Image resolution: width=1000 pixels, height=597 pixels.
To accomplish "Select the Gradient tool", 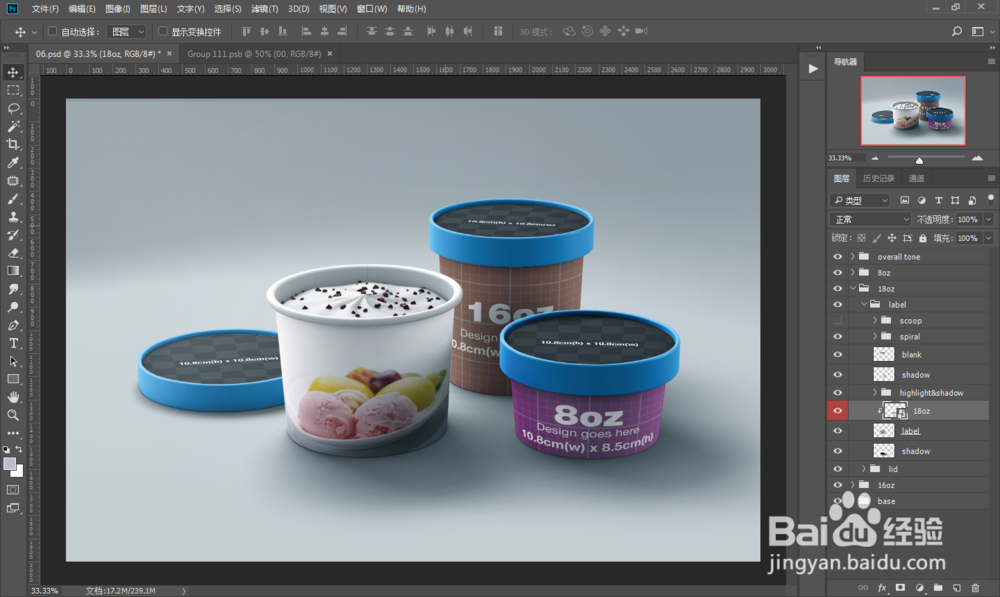I will tap(13, 271).
